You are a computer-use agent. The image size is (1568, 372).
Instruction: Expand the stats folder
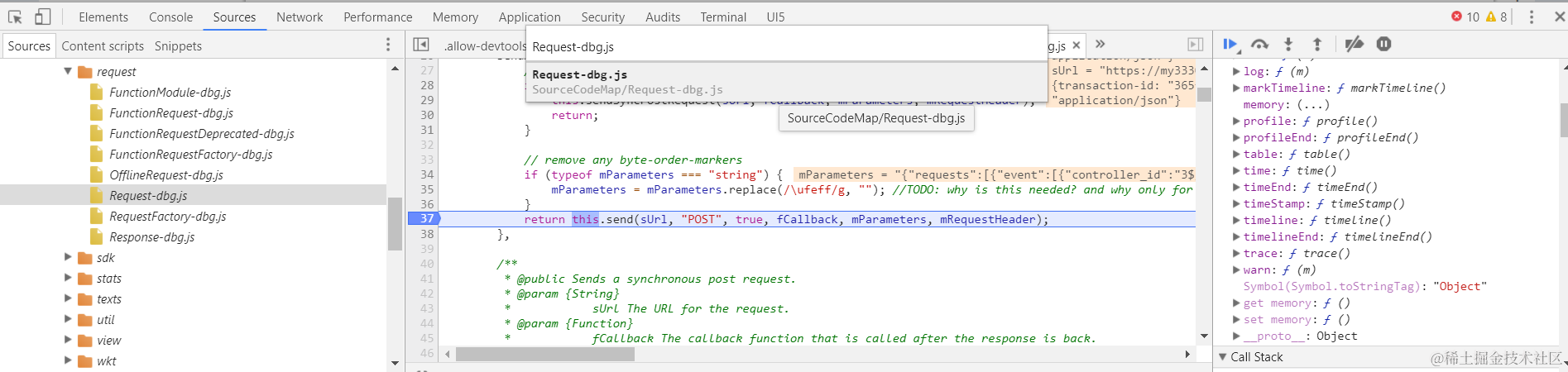[x=68, y=278]
